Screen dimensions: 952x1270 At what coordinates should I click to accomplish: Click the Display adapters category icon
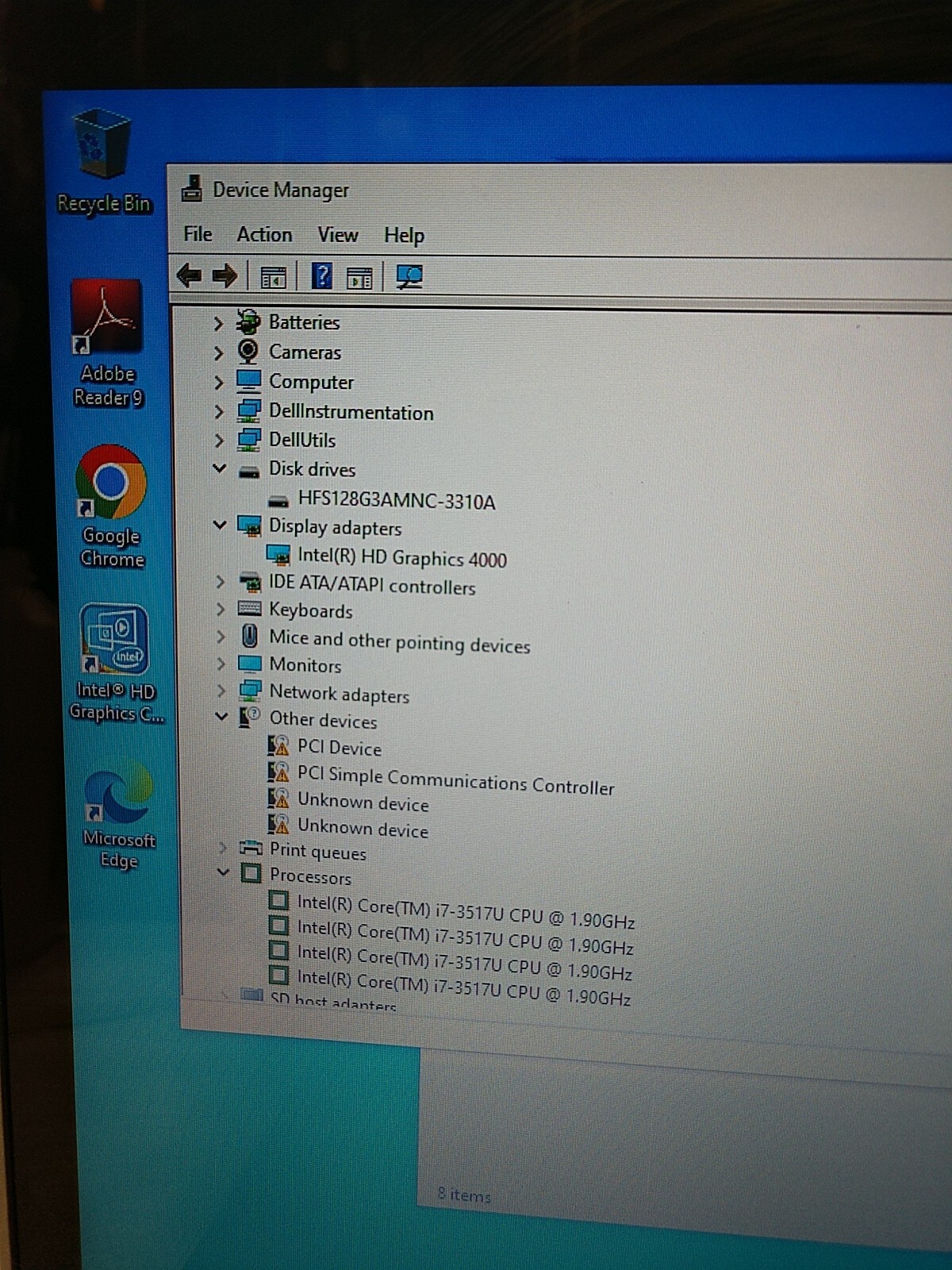[x=250, y=526]
